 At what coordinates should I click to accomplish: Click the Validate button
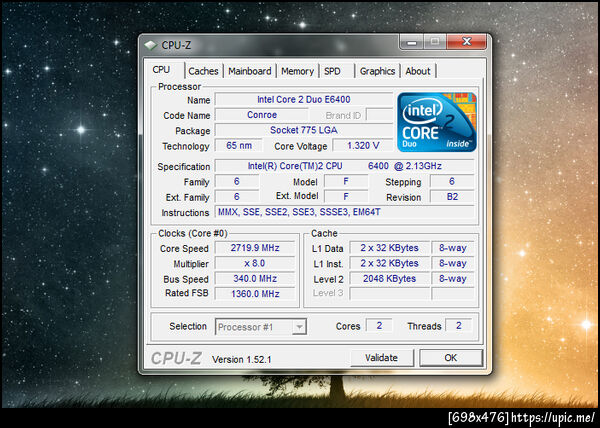pos(382,358)
